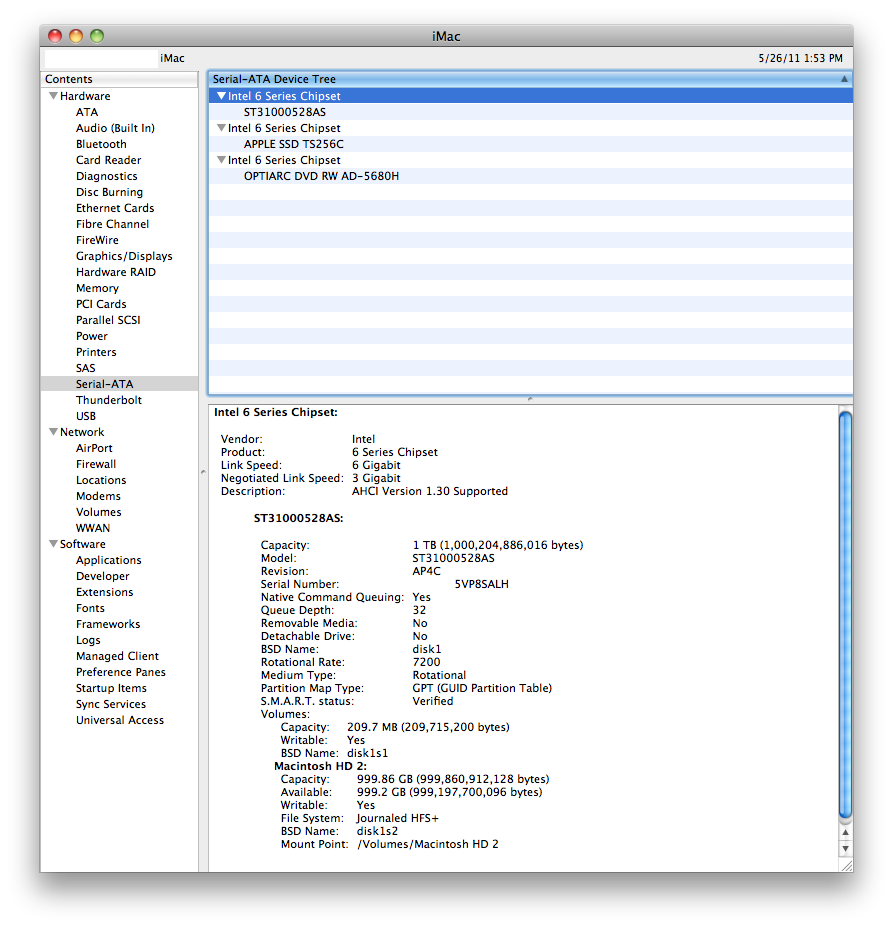The height and width of the screenshot is (927, 893).
Task: Select OPTIARC DVD RW AD-5680H drive
Action: (x=321, y=176)
